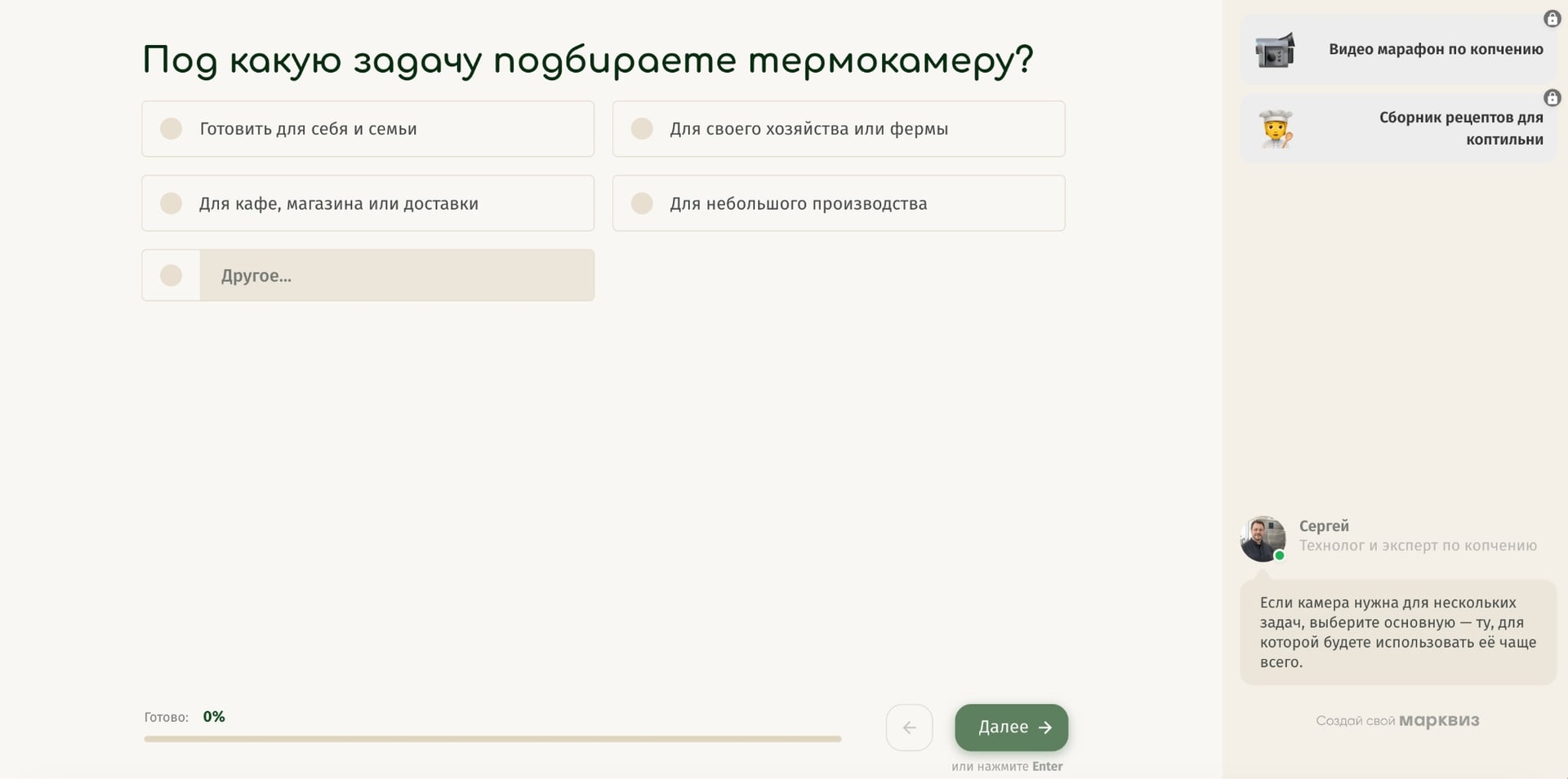Click the text Технолог и эксперт по копчению
1568x779 pixels.
pyautogui.click(x=1418, y=545)
